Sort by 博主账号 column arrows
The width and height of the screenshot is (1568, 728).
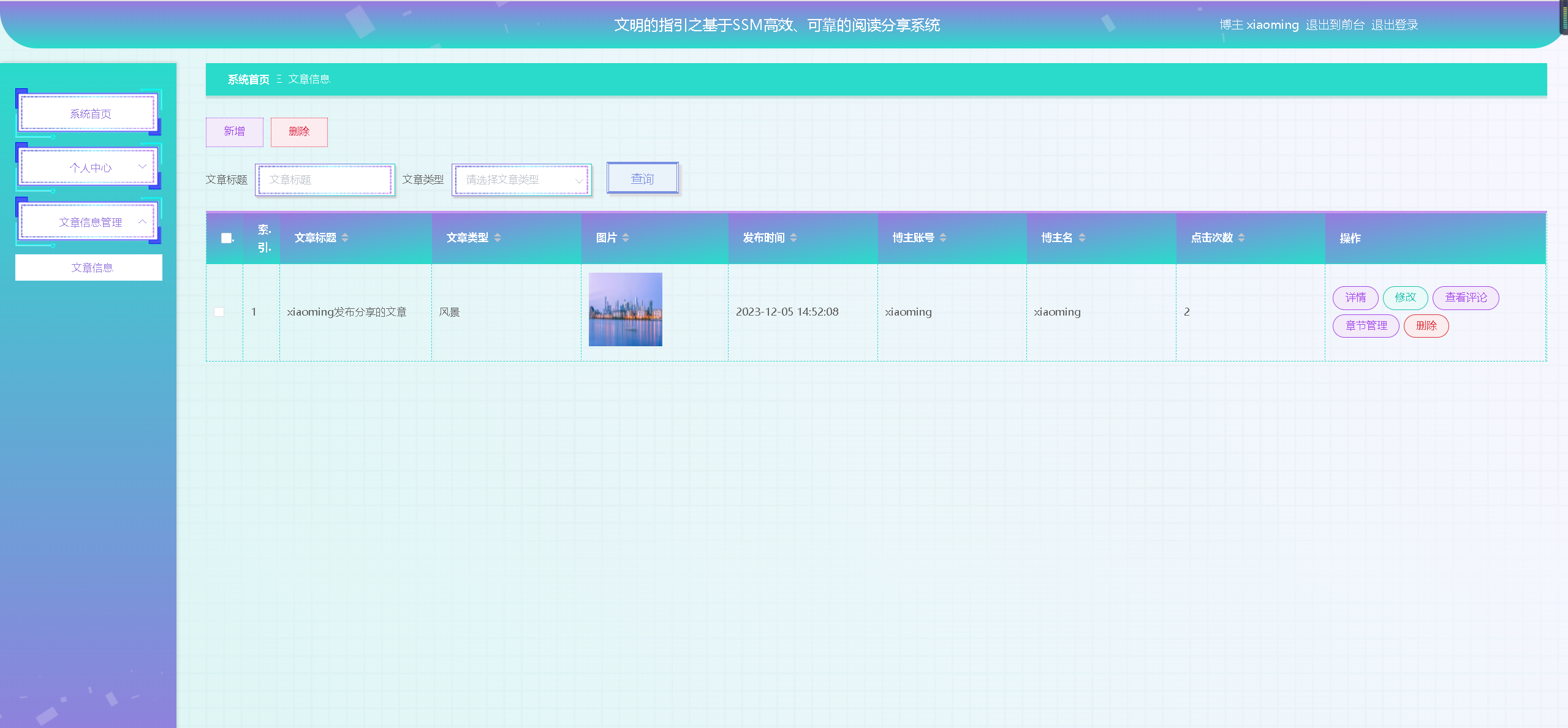tap(942, 238)
